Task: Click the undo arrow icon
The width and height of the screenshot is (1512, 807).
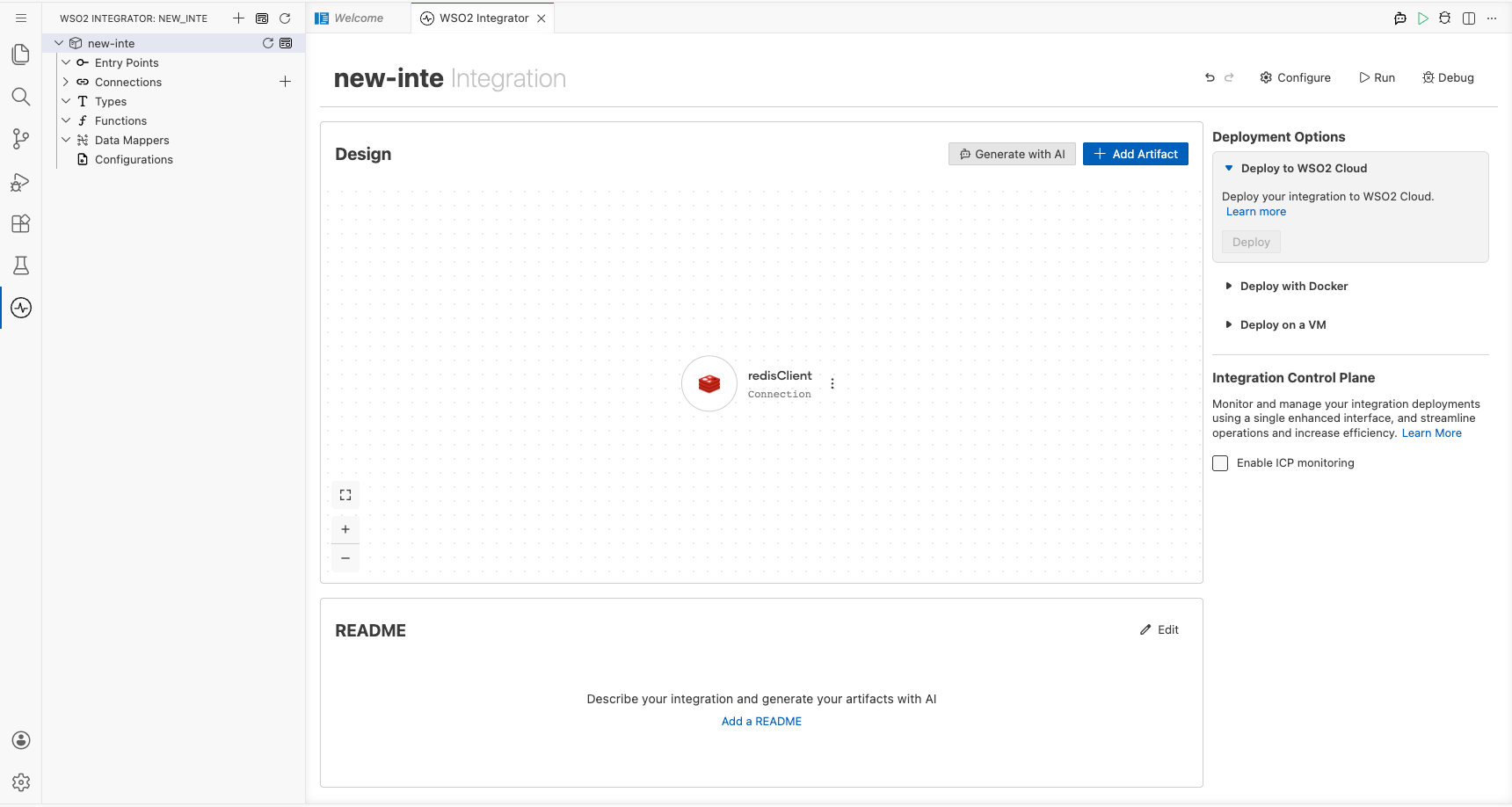Action: point(1210,77)
